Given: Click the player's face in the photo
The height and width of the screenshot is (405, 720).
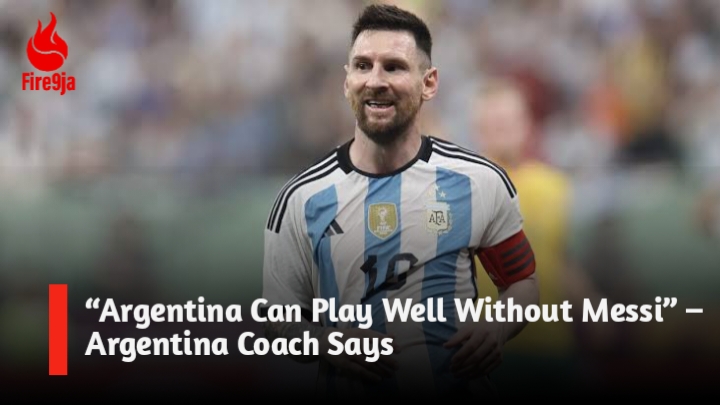Looking at the screenshot, I should click(381, 85).
